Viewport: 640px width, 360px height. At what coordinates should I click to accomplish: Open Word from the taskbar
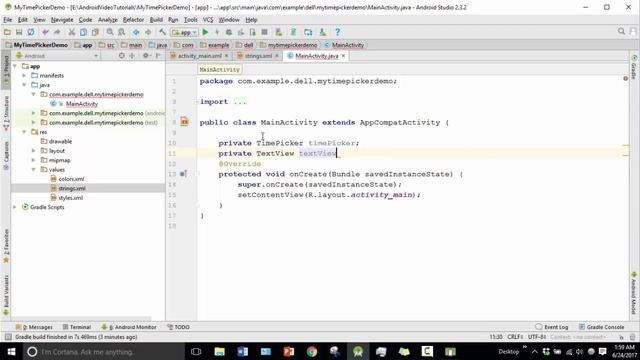click(242, 351)
